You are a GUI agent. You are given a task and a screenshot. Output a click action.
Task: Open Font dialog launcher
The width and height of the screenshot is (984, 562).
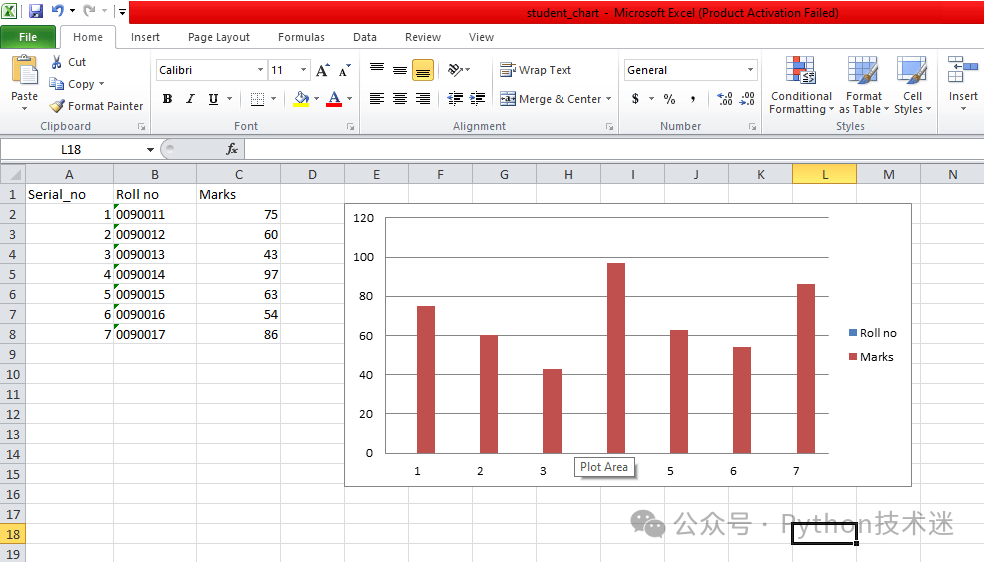click(x=350, y=127)
